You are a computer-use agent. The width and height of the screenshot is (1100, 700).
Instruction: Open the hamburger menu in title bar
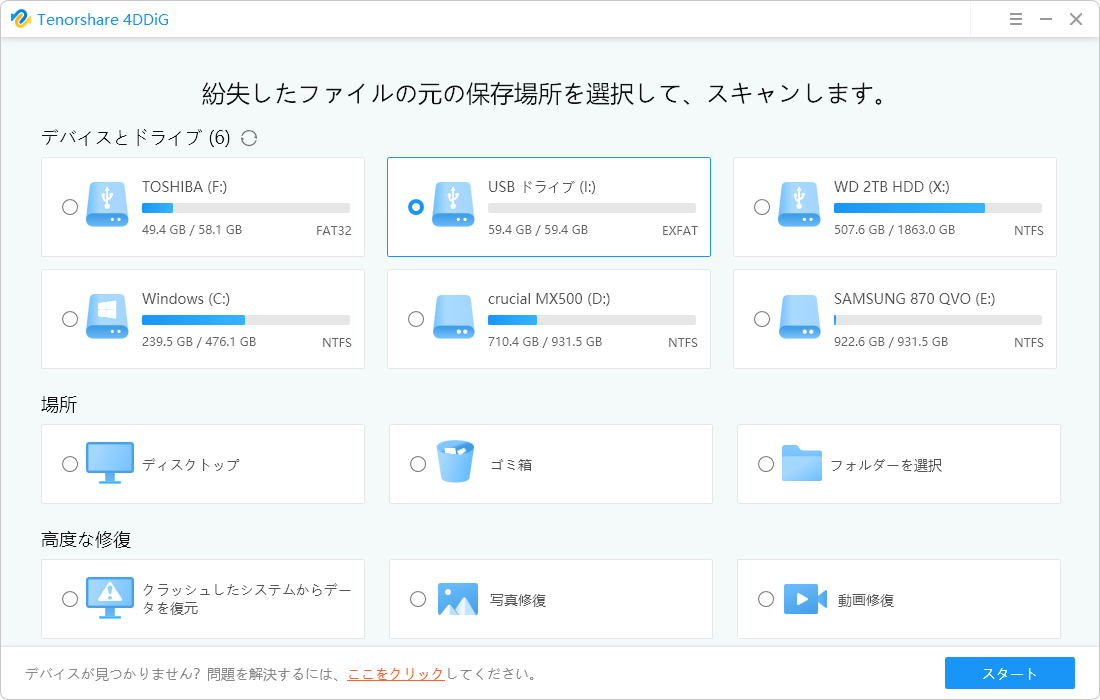coord(1015,19)
